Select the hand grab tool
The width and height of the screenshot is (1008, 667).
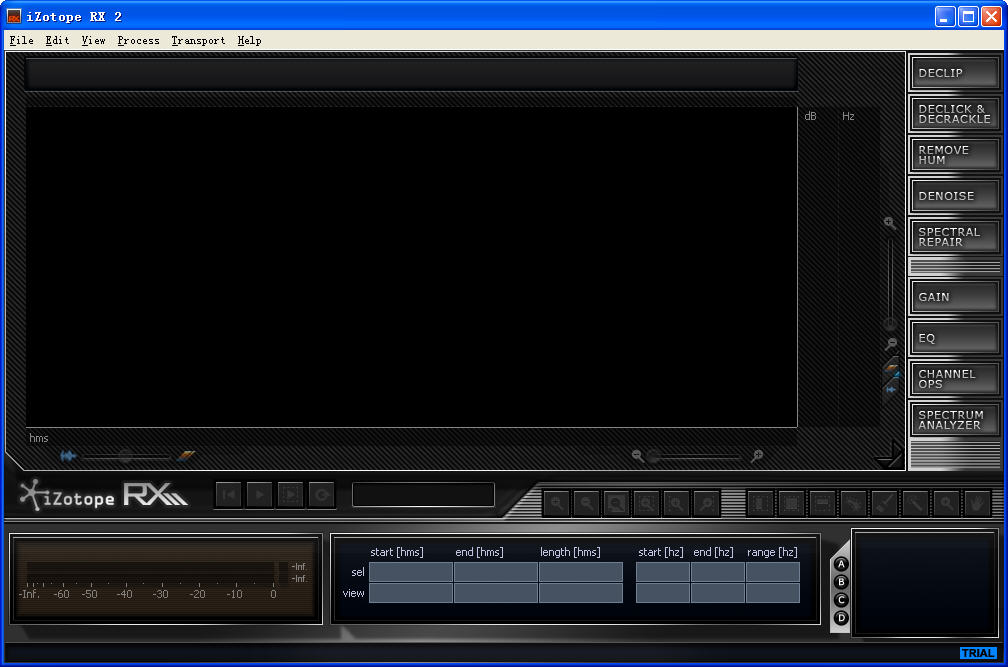pos(977,503)
